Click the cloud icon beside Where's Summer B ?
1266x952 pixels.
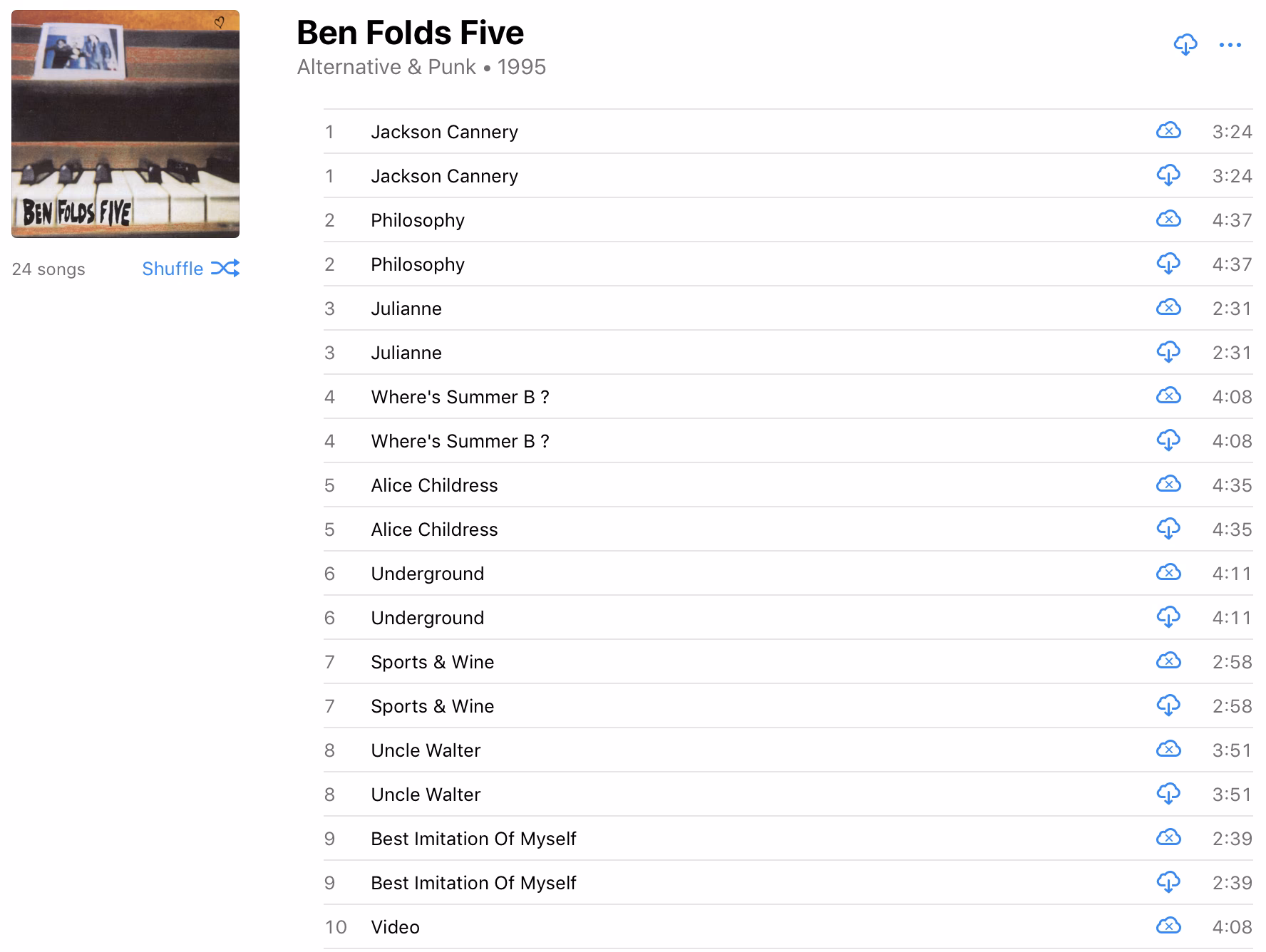coord(1168,397)
